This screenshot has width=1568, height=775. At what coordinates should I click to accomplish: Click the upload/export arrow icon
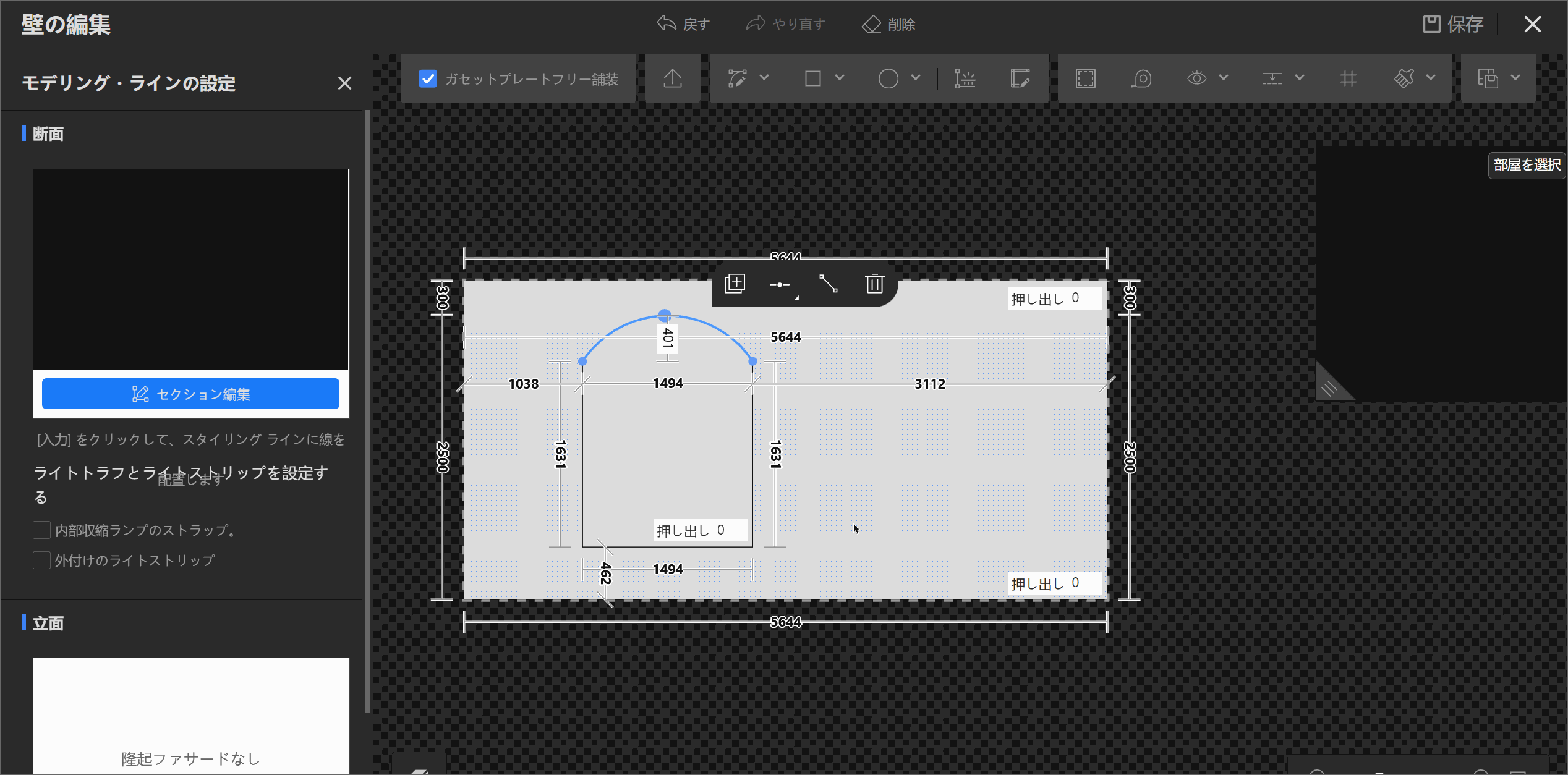pyautogui.click(x=673, y=78)
